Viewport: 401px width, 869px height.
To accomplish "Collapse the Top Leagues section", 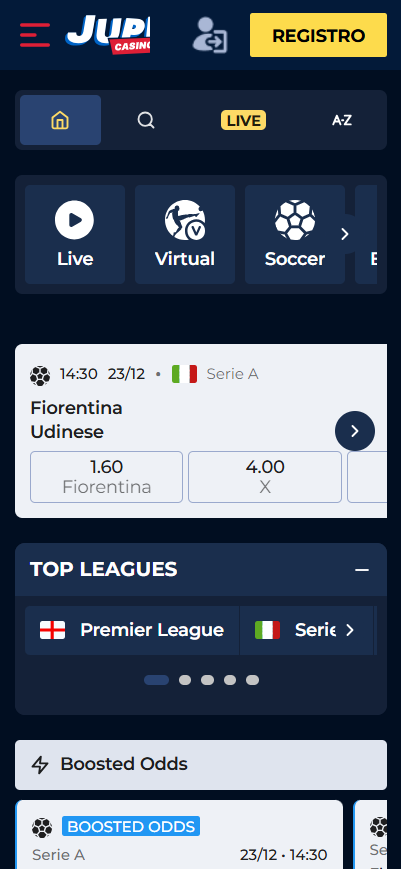I will (362, 570).
